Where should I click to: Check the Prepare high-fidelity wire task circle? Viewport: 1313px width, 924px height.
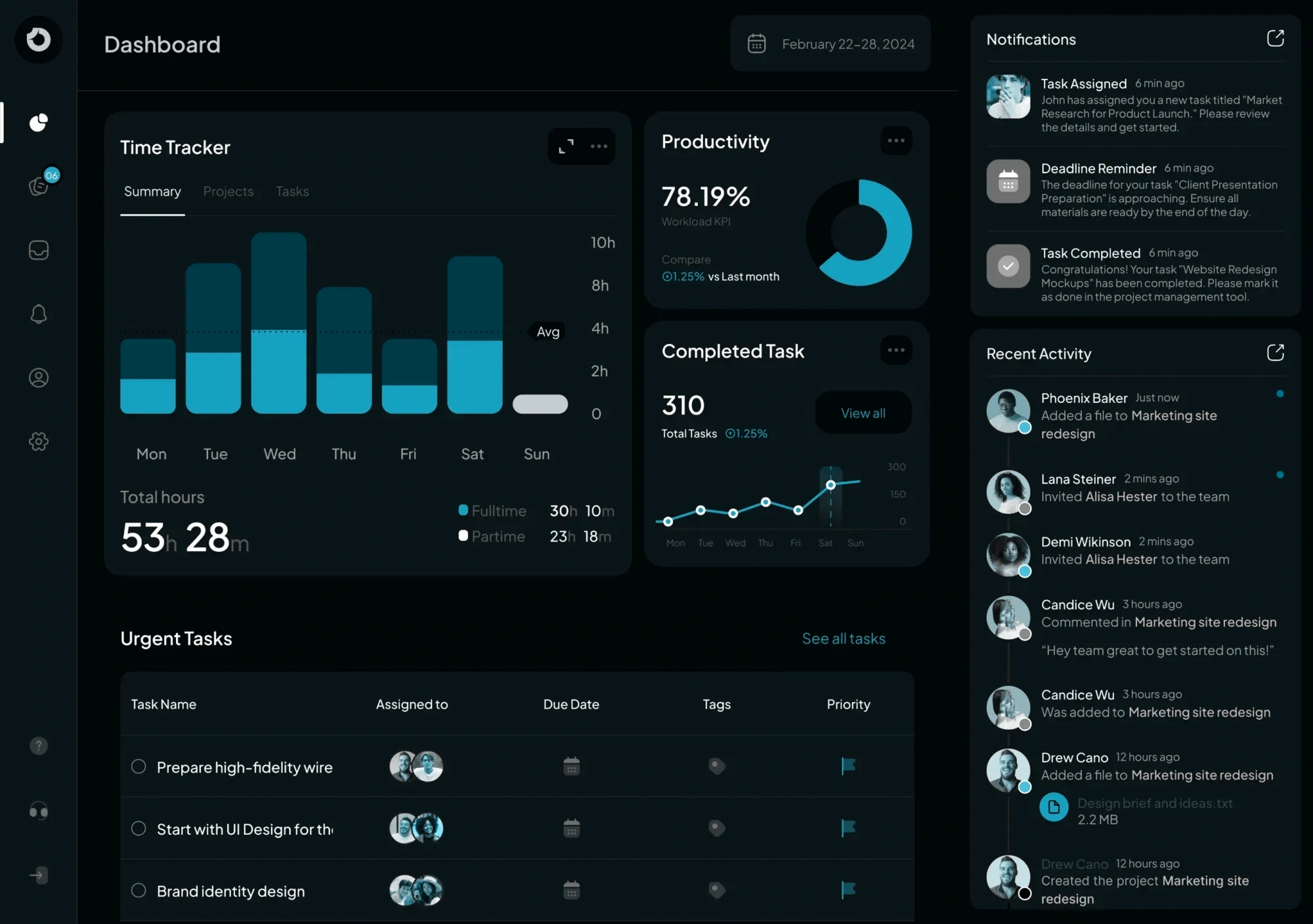pos(138,766)
